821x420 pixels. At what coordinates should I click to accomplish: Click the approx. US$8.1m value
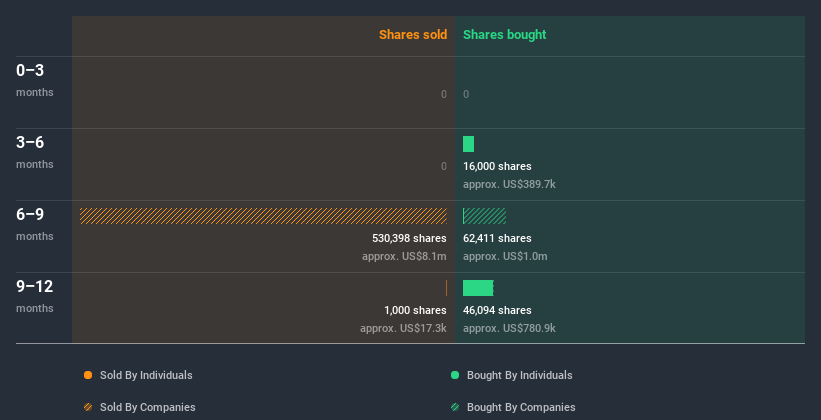(x=404, y=257)
